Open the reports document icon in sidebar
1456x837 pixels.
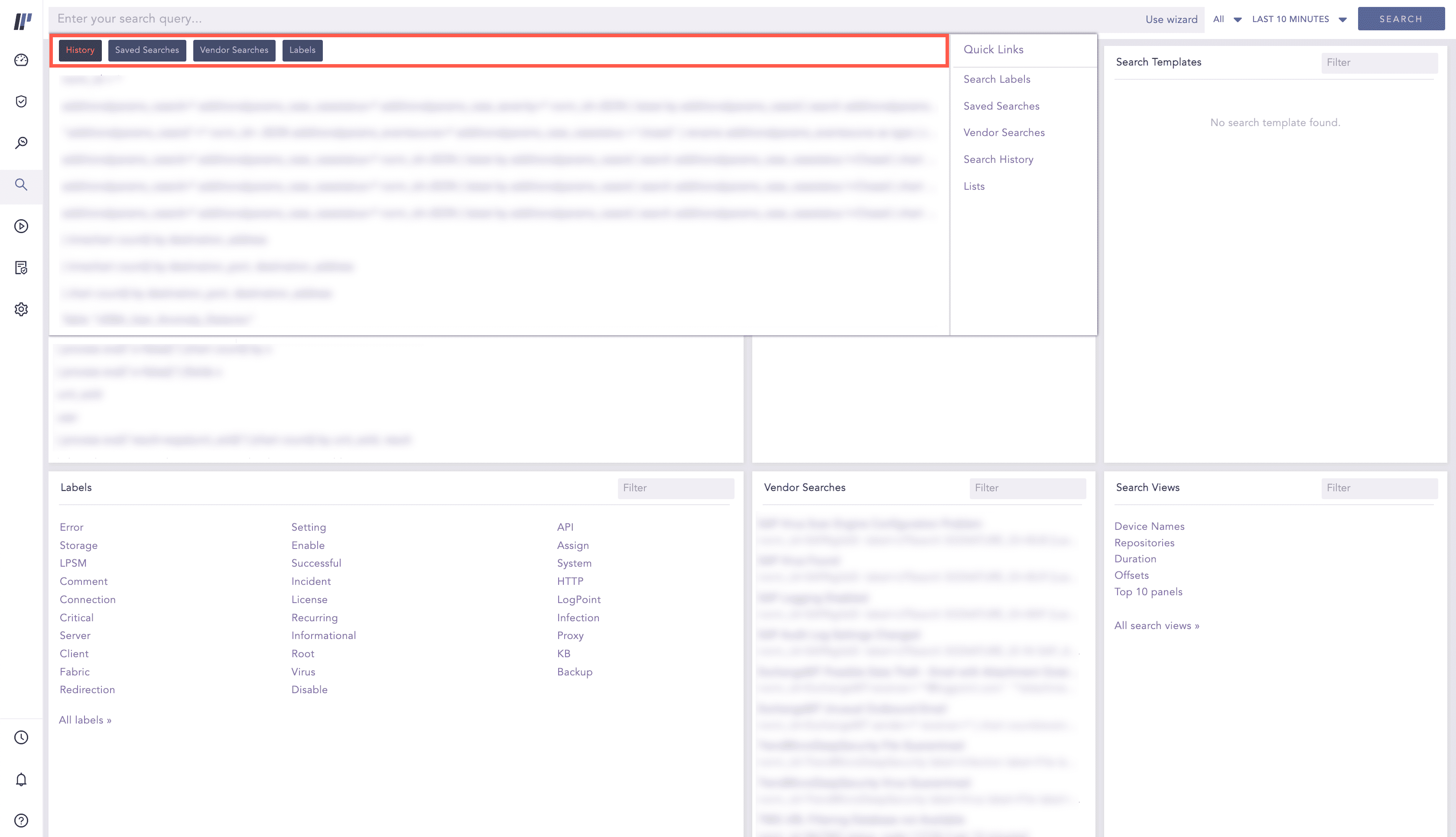pyautogui.click(x=21, y=268)
